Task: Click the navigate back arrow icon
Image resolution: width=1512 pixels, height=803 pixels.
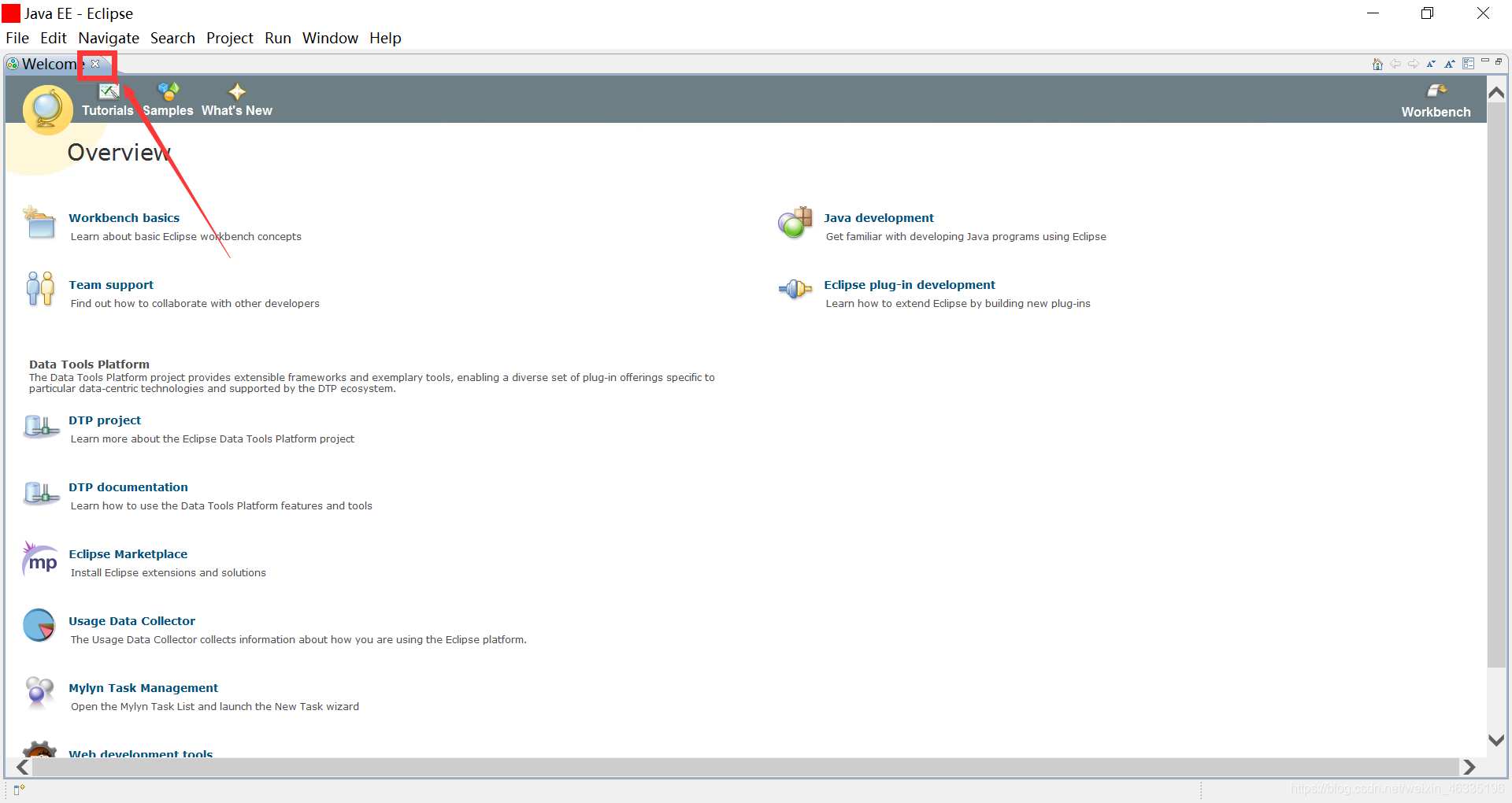Action: pos(1395,64)
